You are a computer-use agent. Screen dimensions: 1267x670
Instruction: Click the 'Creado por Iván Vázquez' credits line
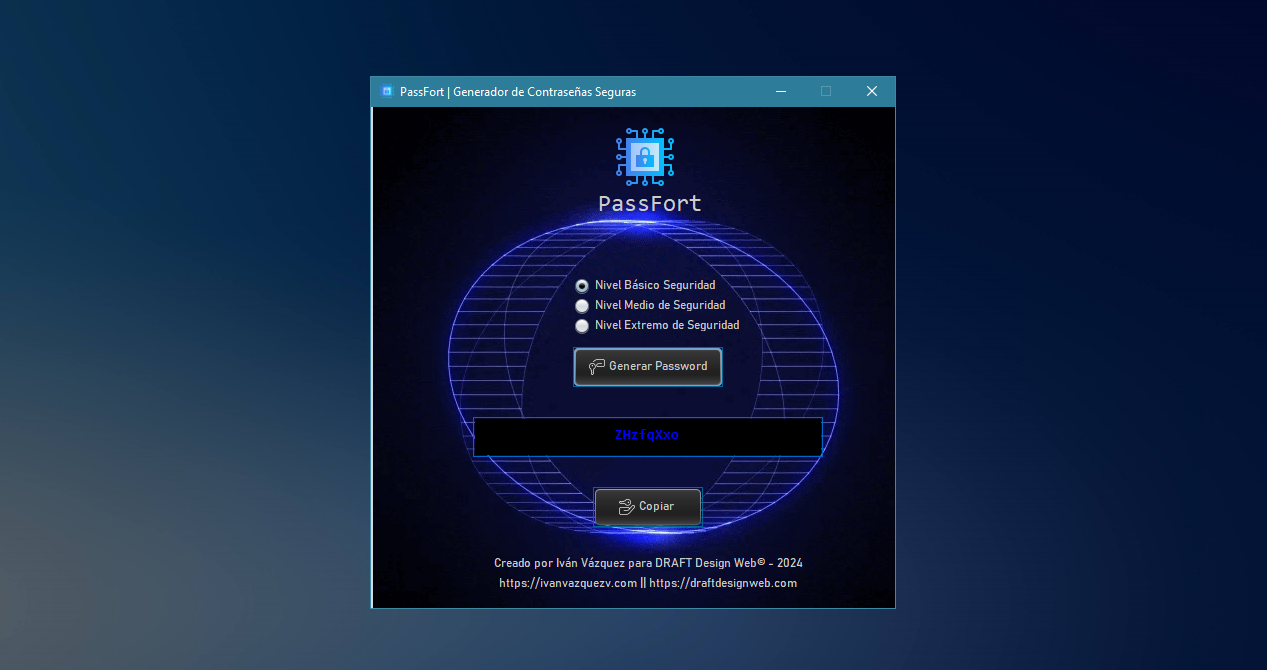[648, 563]
